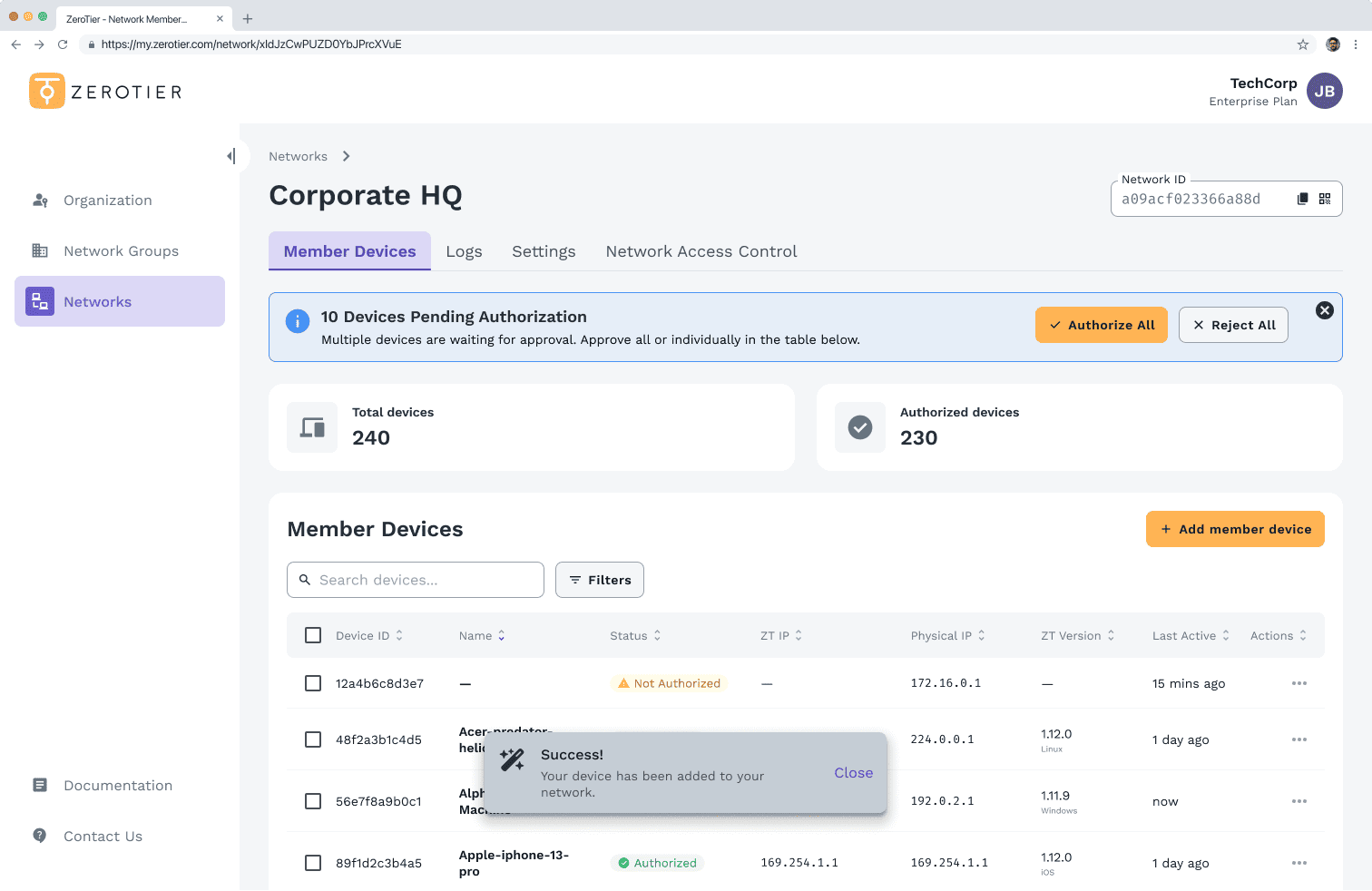The image size is (1372, 891).
Task: Collapse the left sidebar panel
Action: (x=231, y=156)
